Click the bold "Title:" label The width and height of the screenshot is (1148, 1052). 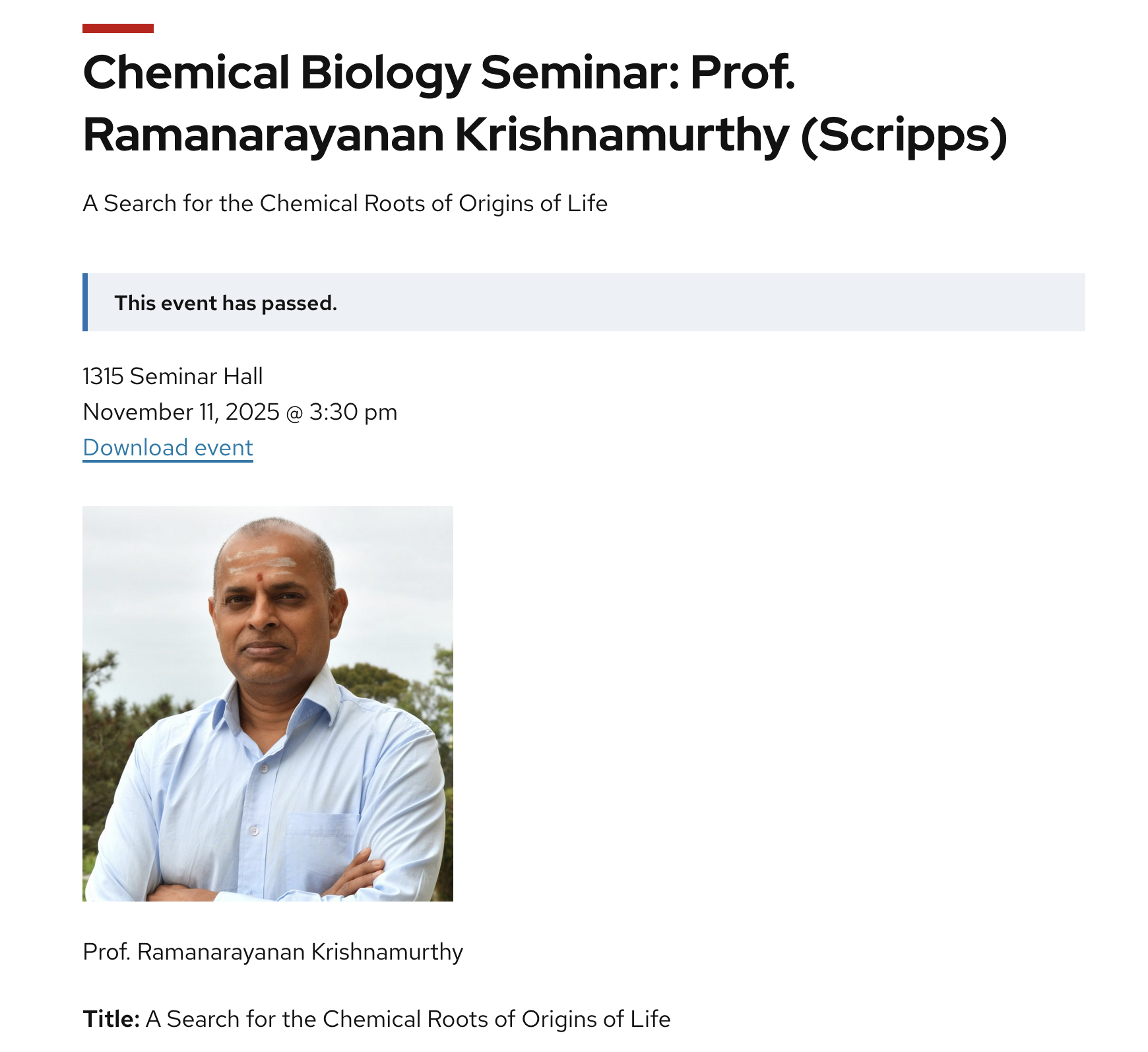(x=111, y=1019)
